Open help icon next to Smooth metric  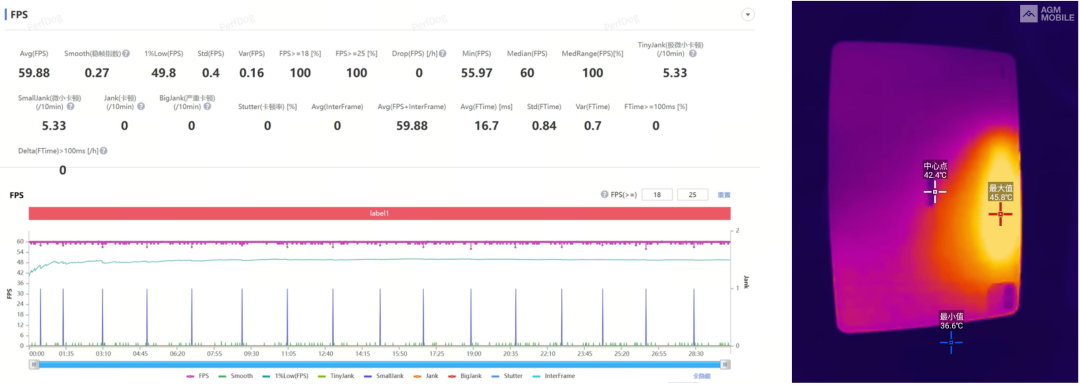click(x=126, y=53)
